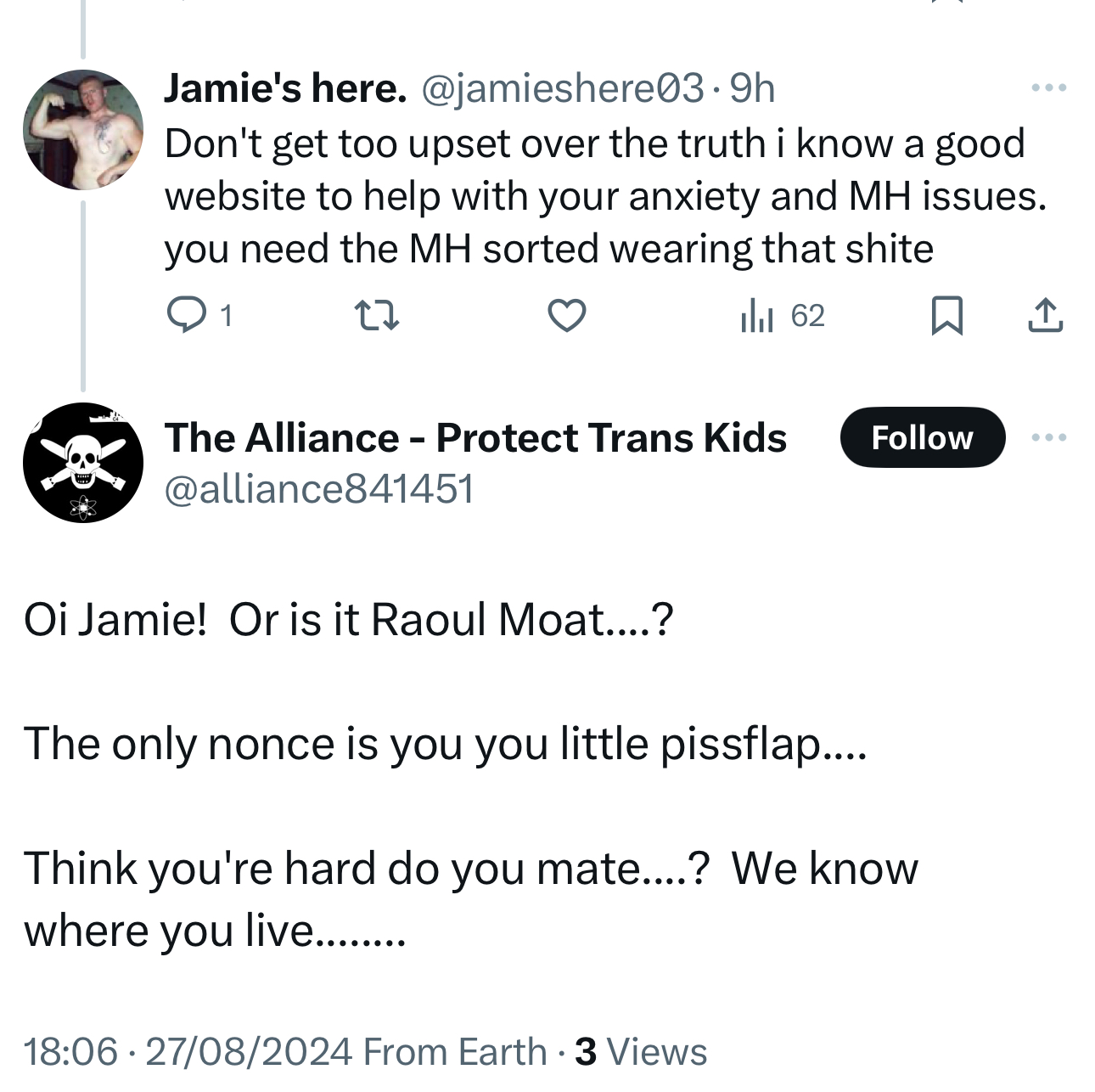
Task: Click "The Alliance - Protect Trans Kids" name
Action: click(x=475, y=438)
